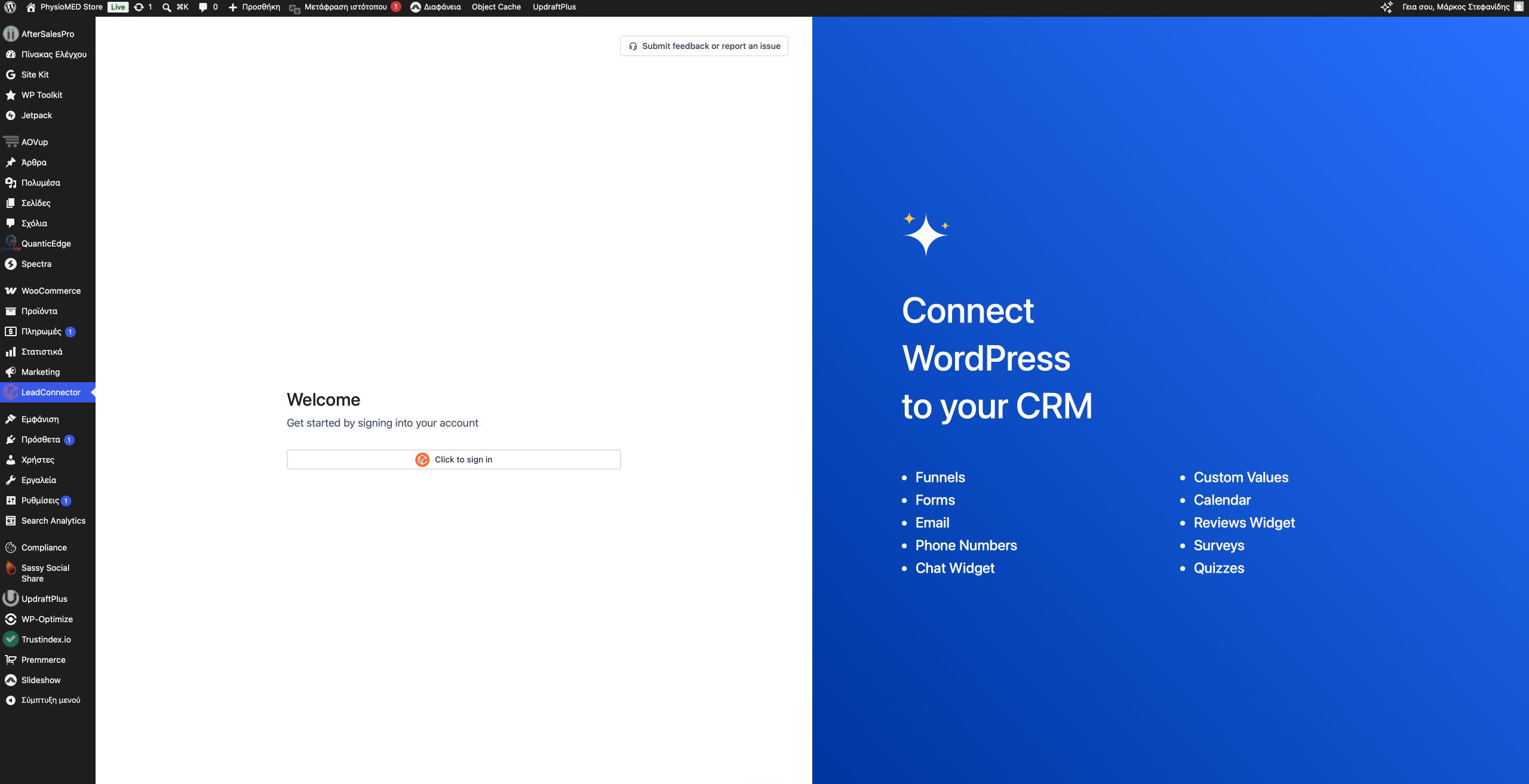Click the "Reviews Widget" list item
This screenshot has width=1529, height=784.
coord(1244,522)
